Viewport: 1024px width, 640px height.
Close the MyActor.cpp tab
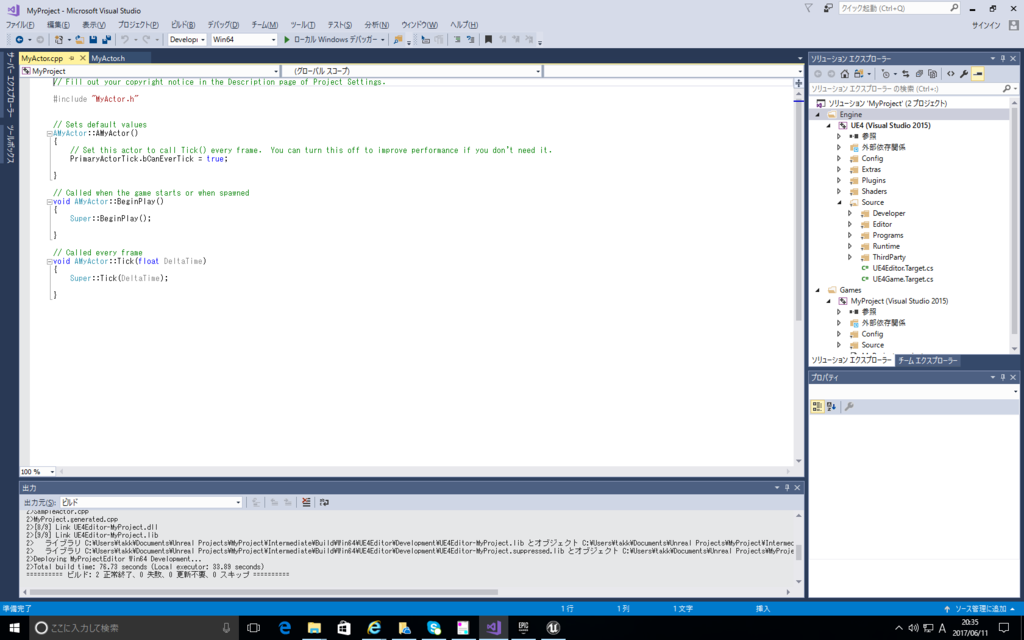coord(82,58)
